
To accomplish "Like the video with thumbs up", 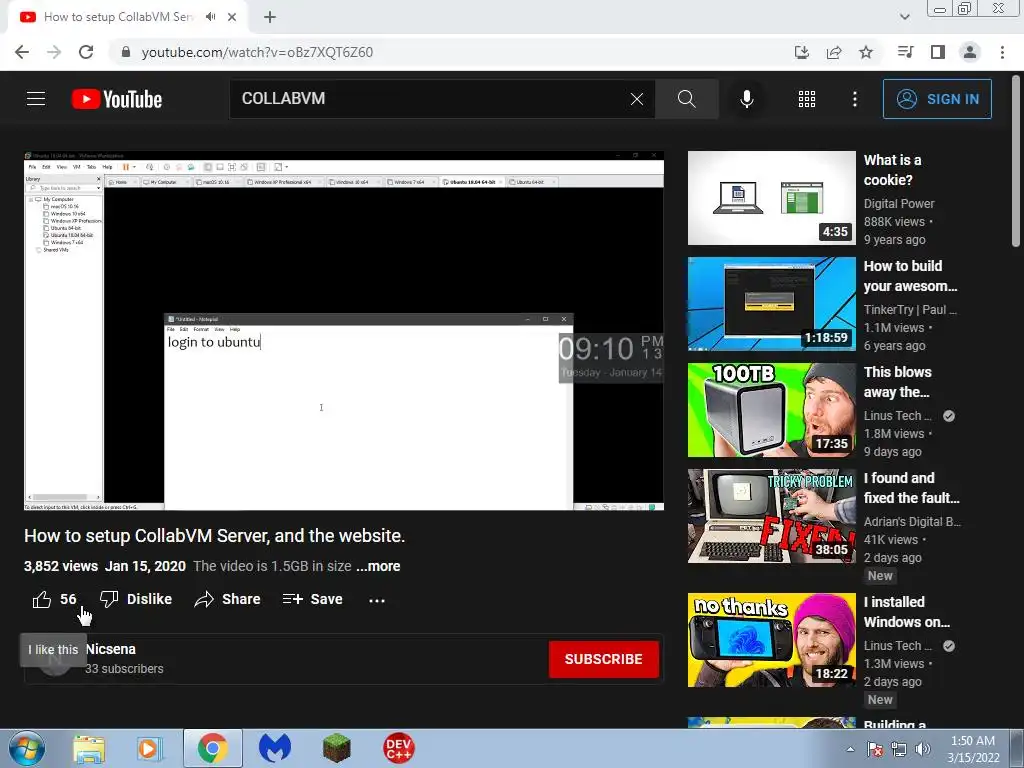I will 54,599.
